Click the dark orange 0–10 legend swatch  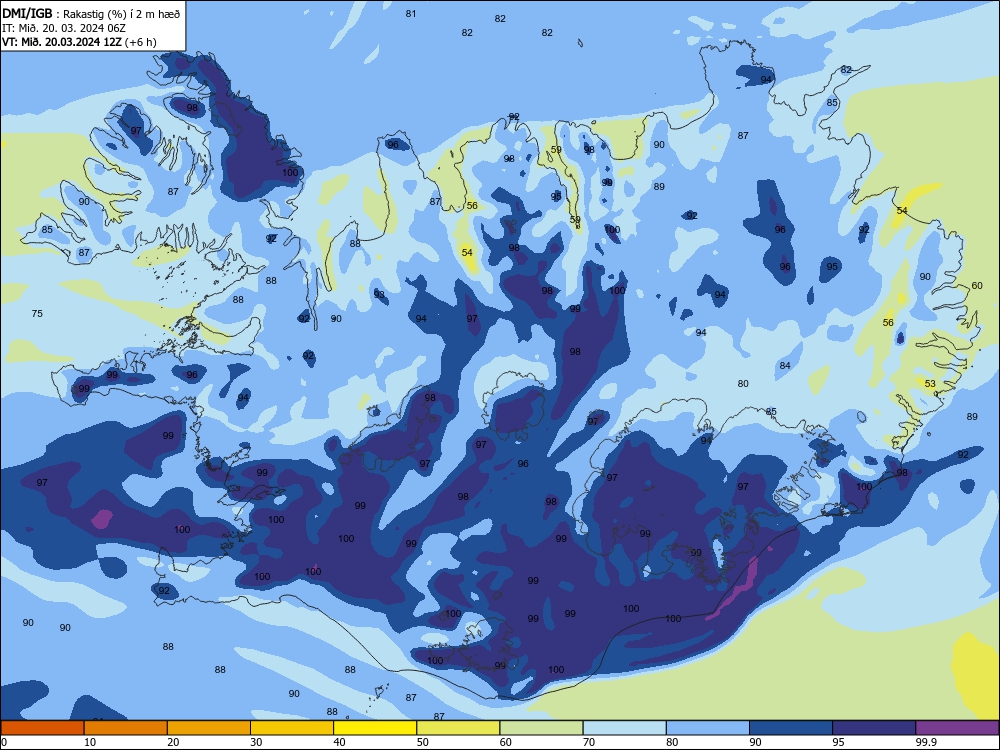point(42,728)
